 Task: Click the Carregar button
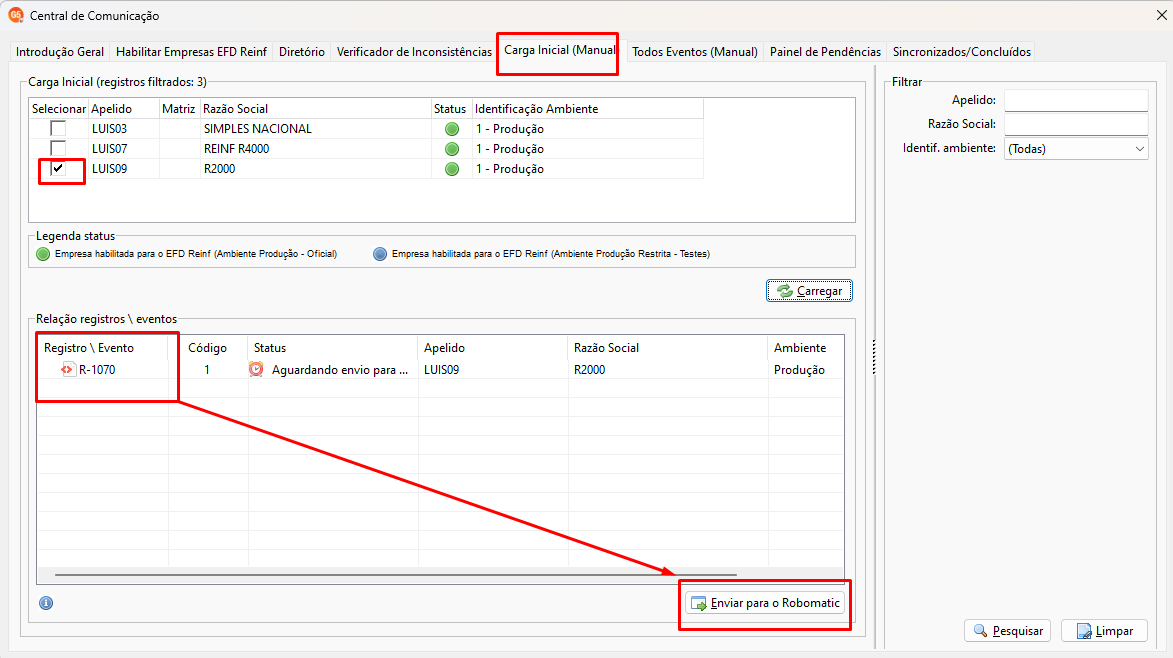pyautogui.click(x=809, y=291)
